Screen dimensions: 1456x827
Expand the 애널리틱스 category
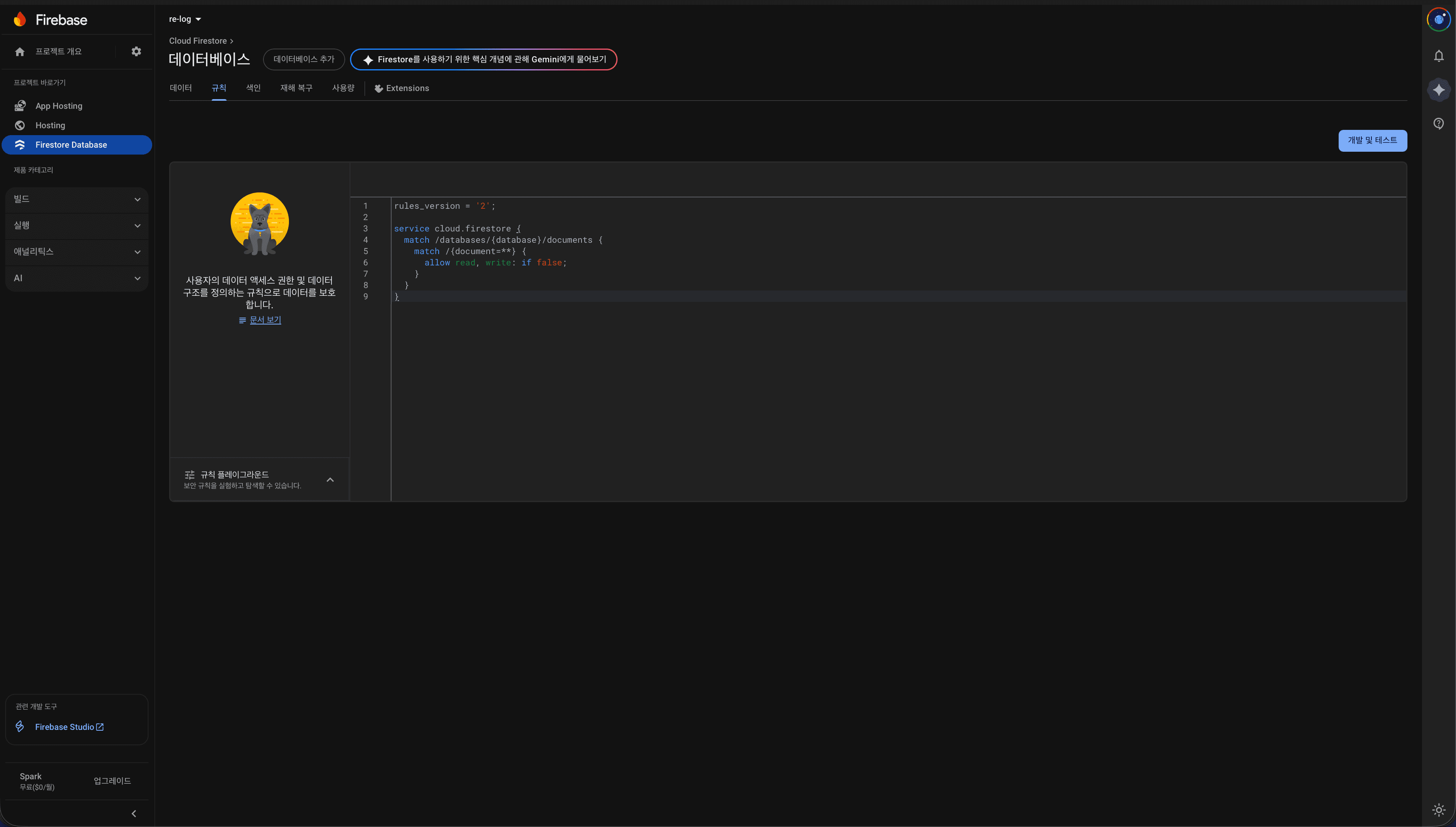77,252
